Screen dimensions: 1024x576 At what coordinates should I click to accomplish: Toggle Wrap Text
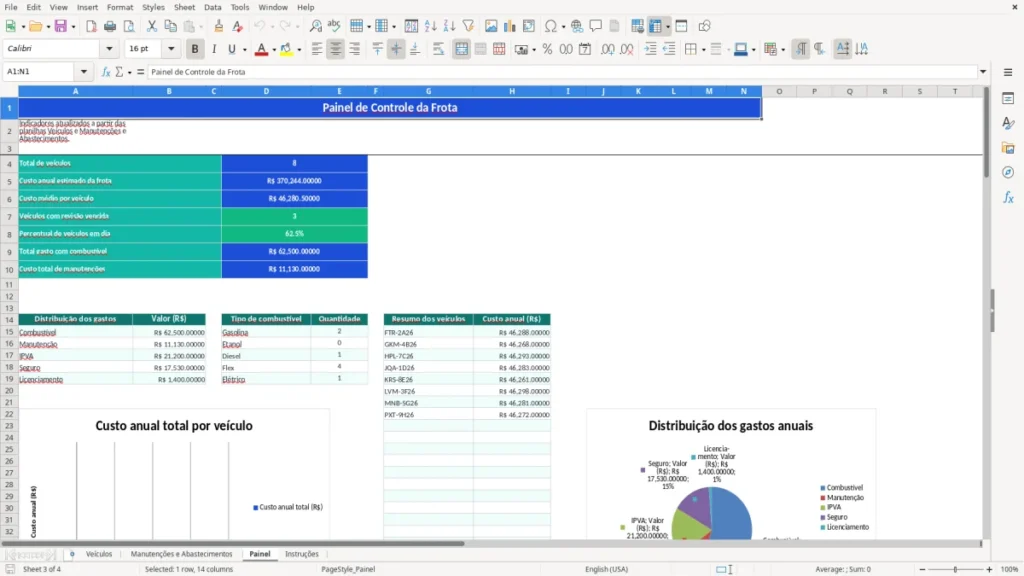(x=438, y=49)
